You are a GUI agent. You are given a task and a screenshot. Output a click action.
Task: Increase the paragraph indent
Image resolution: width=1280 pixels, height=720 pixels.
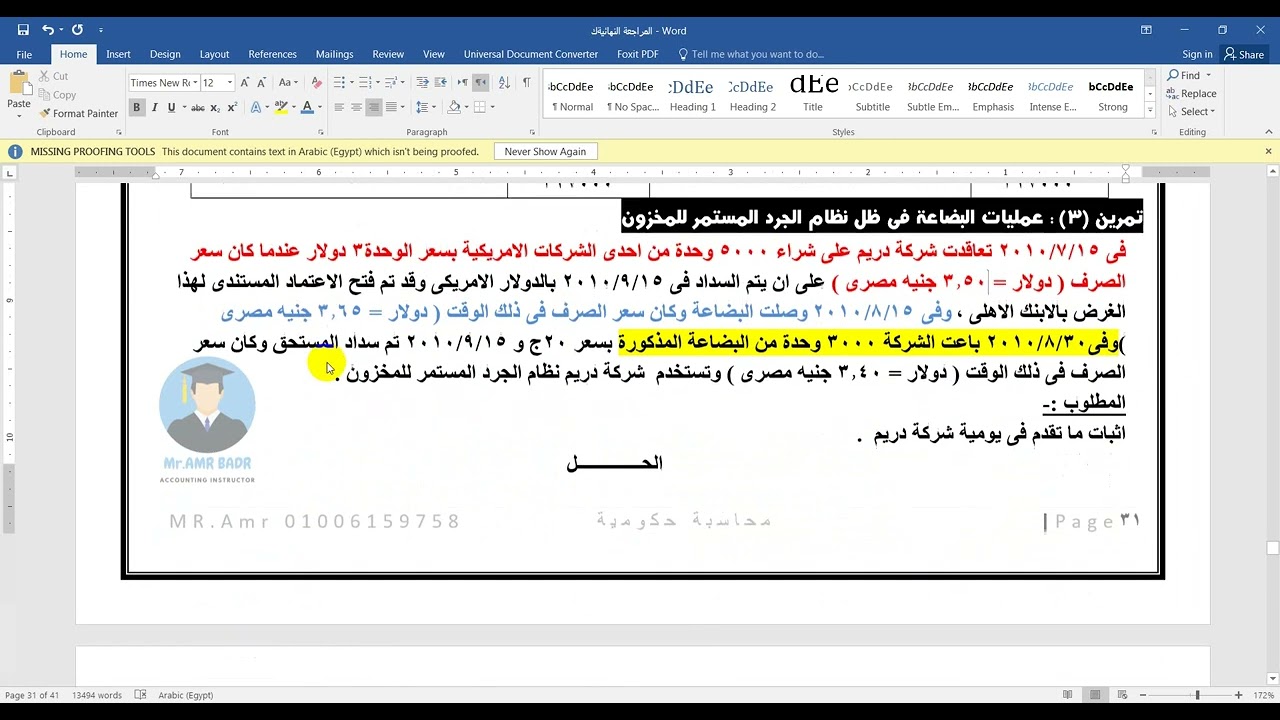[x=440, y=83]
